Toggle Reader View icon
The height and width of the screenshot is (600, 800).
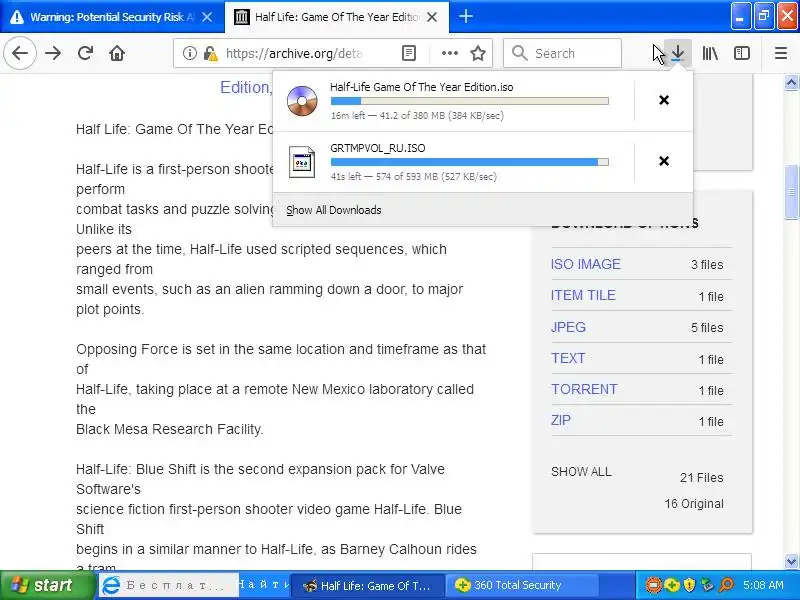point(409,53)
